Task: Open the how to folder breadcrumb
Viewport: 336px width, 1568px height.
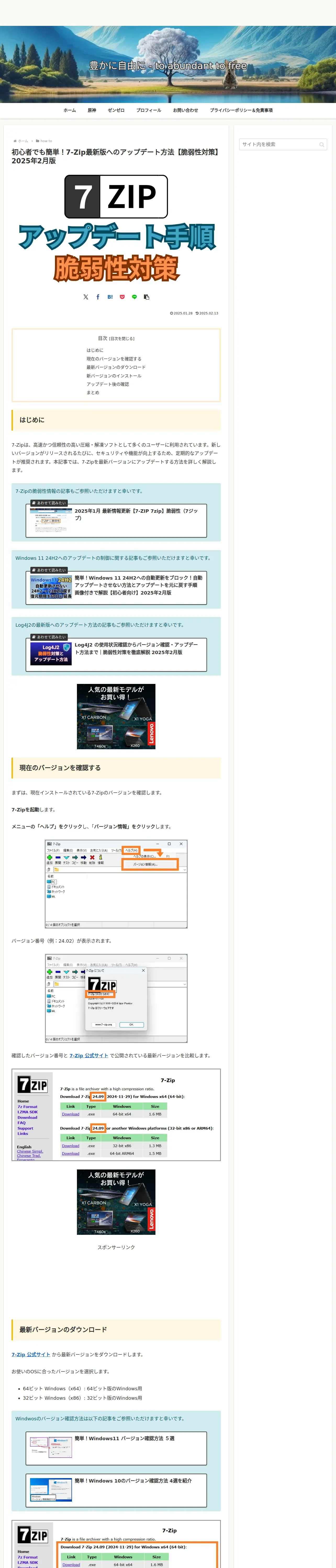Action: tap(44, 141)
